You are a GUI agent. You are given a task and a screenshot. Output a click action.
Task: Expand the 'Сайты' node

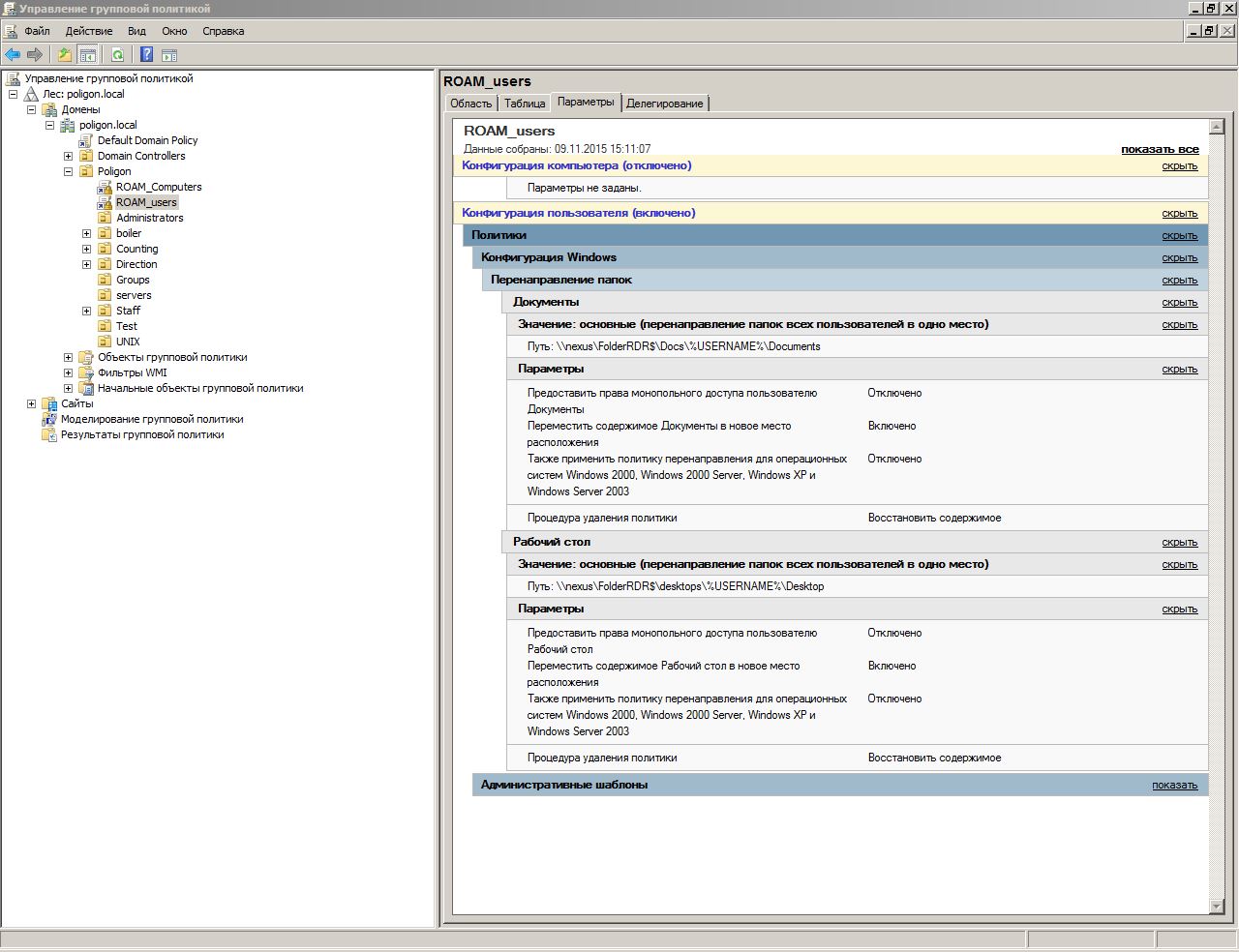(x=31, y=403)
